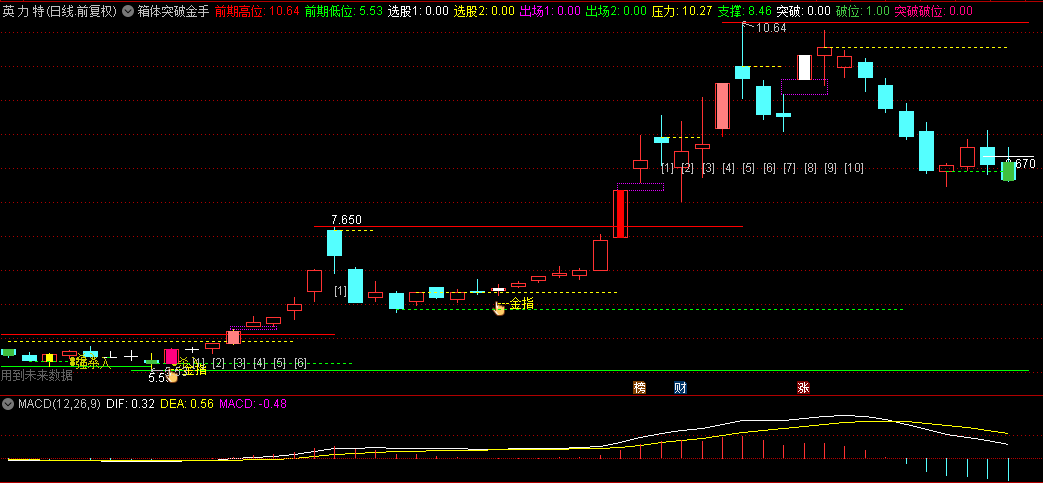This screenshot has width=1043, height=483.
Task: Click the 强杀入 signal label
Action: click(94, 363)
